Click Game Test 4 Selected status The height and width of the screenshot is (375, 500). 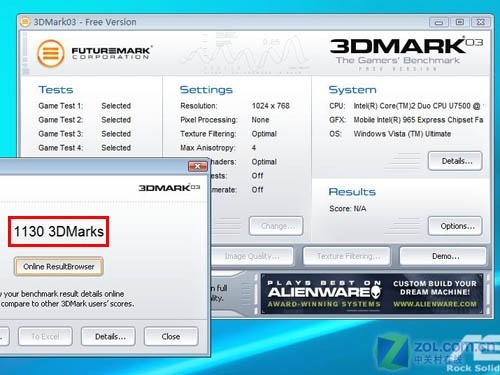point(116,148)
